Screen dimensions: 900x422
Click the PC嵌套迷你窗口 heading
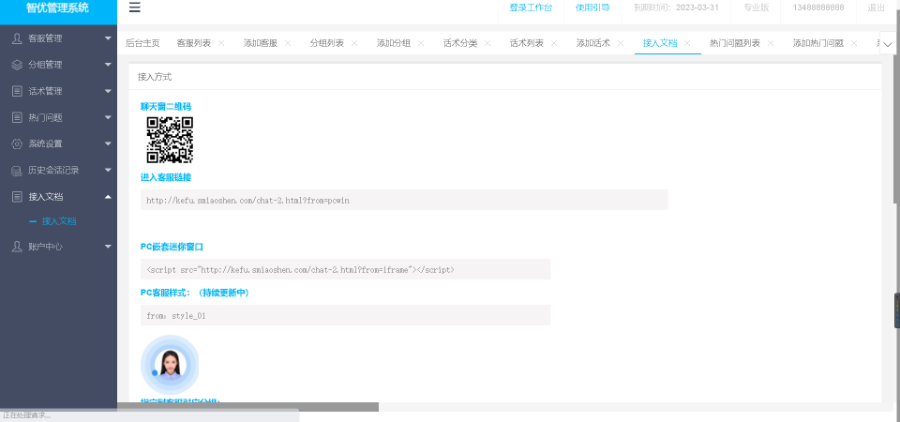point(172,247)
